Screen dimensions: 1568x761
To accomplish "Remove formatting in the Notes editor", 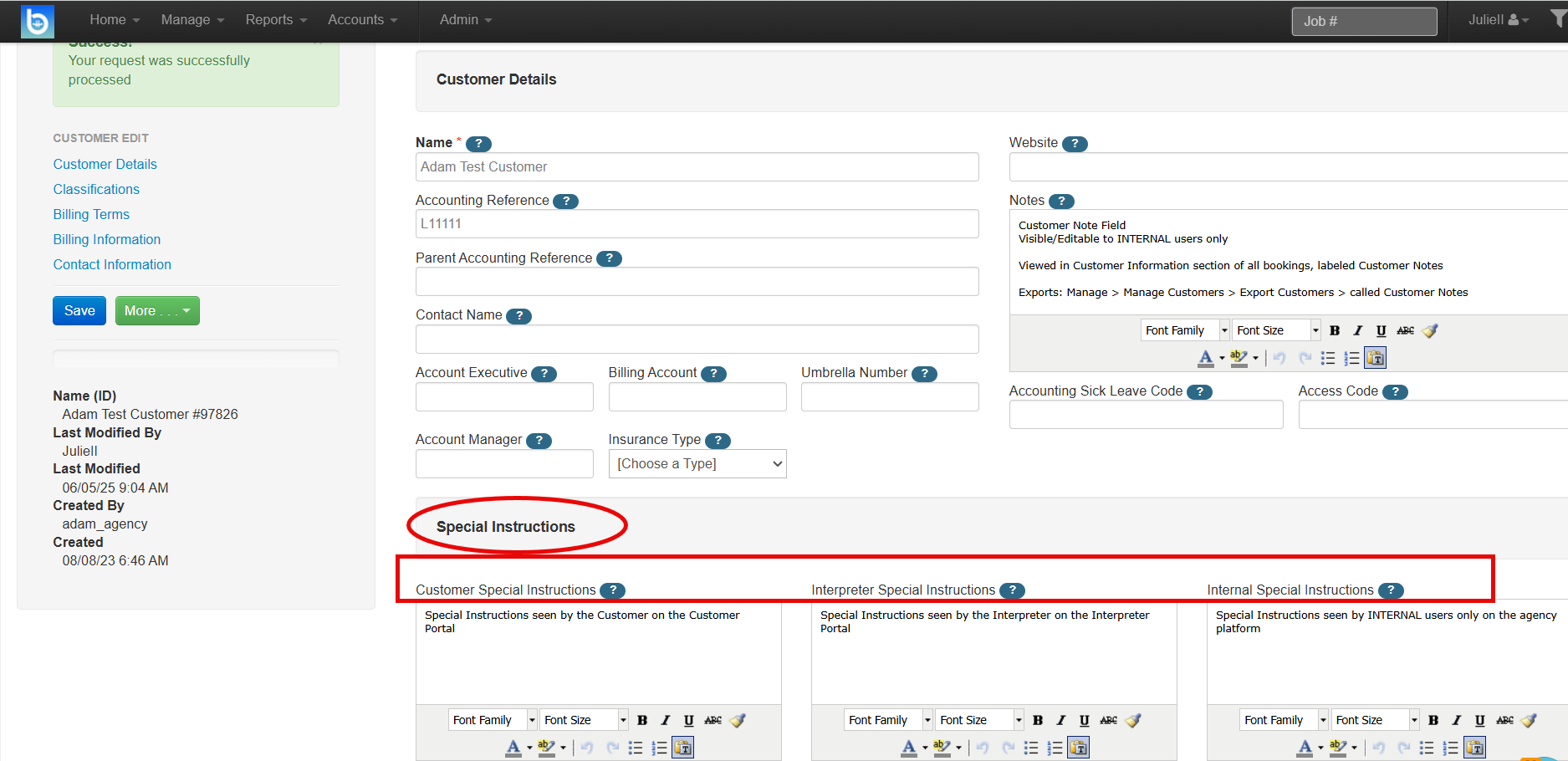I will point(1430,330).
